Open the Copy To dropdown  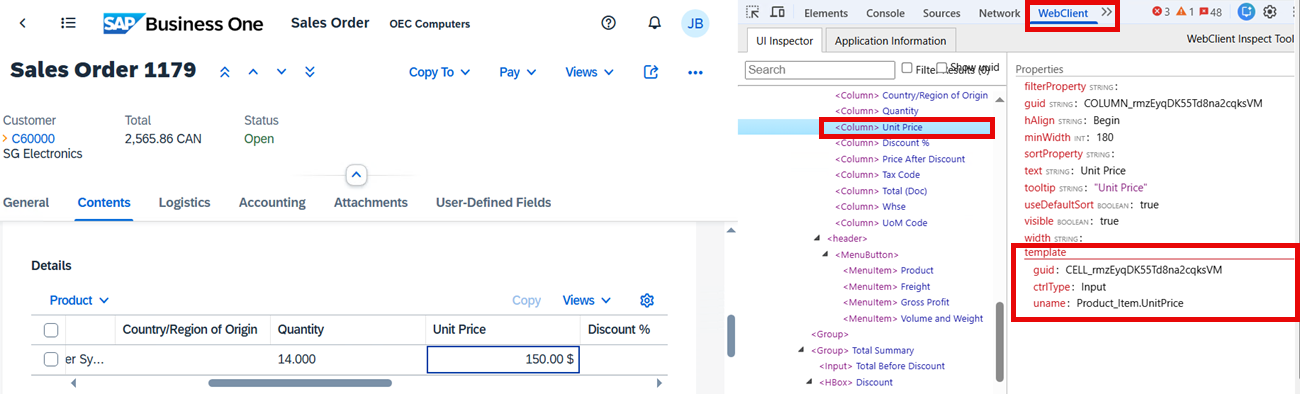click(x=440, y=72)
